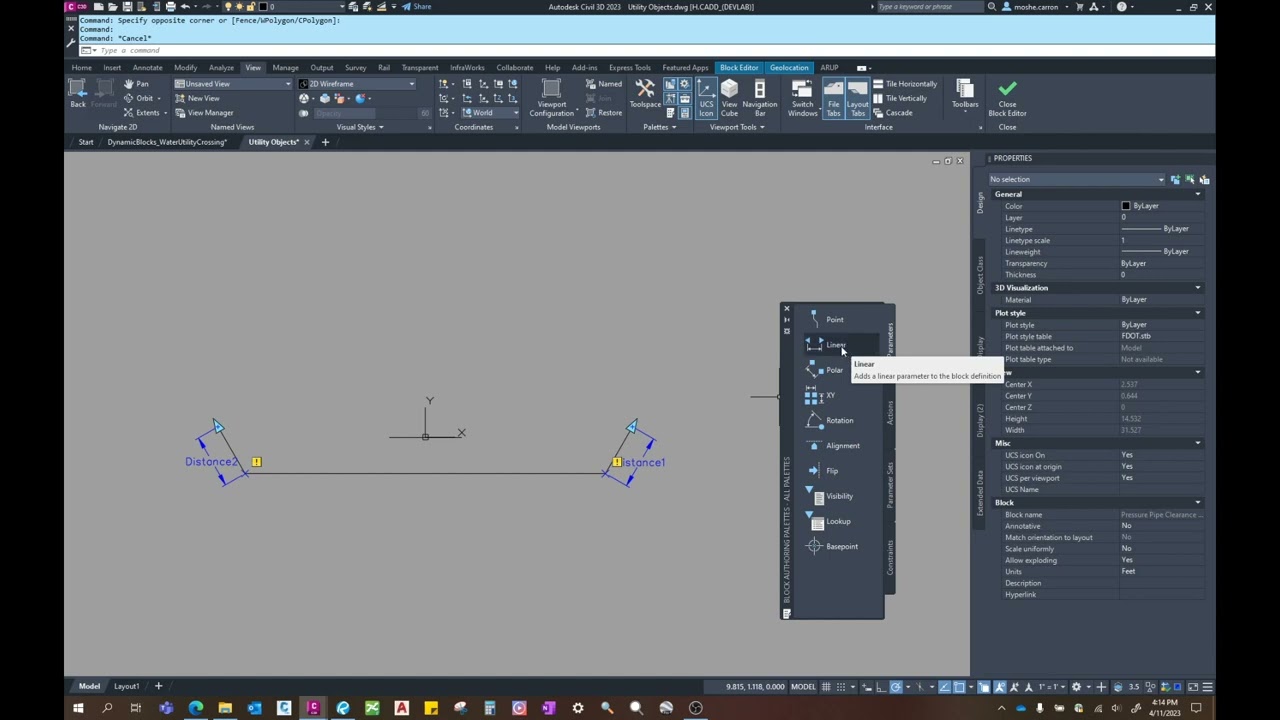Open the Toolspace palette
Screen dimensions: 1280x720
(645, 95)
